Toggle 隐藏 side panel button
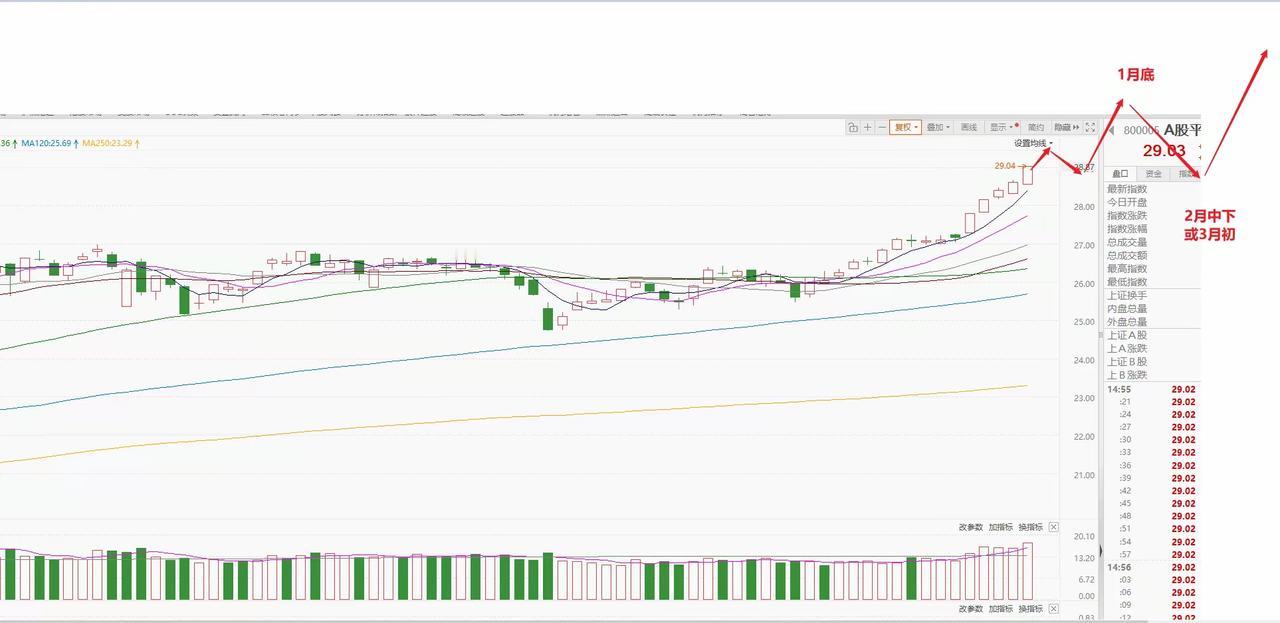Viewport: 1280px width, 623px height. 1066,128
